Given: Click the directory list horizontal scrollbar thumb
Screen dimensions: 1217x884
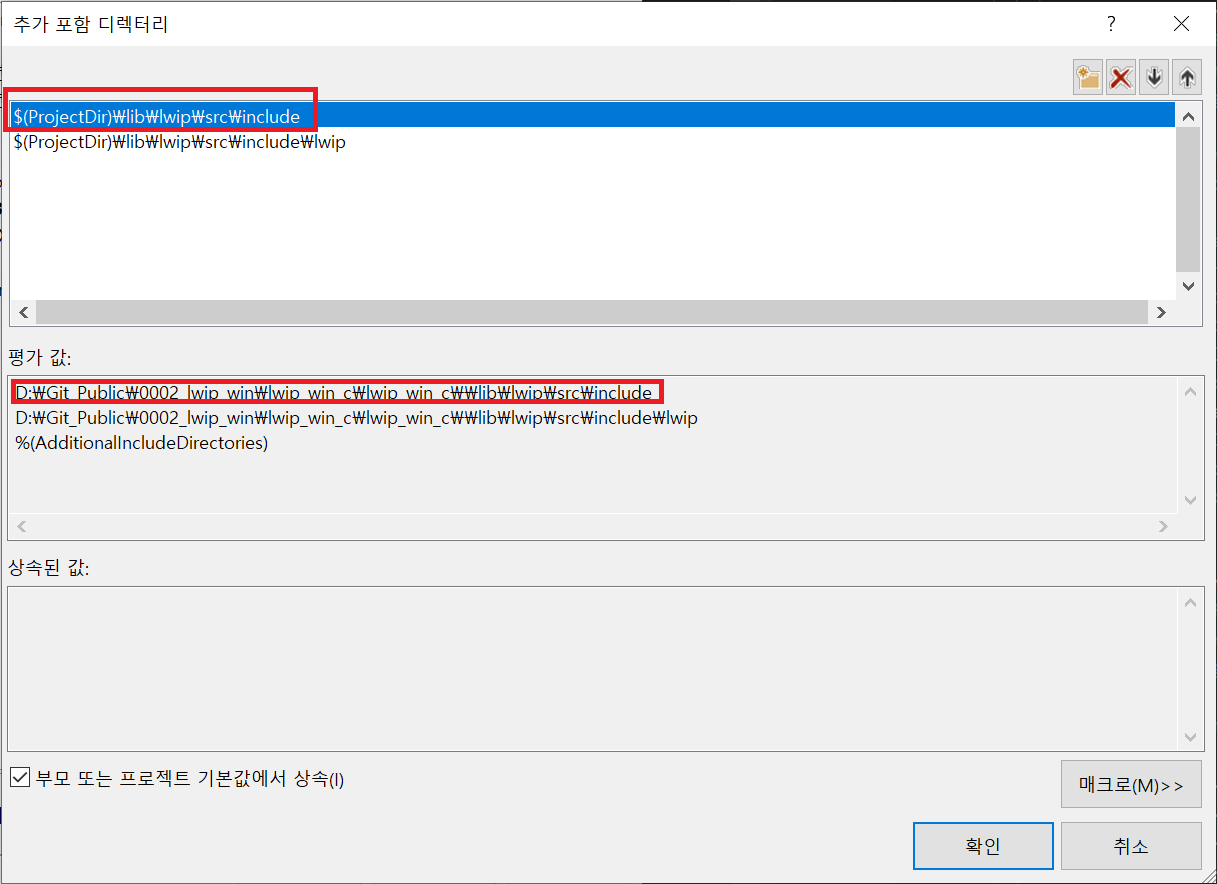Looking at the screenshot, I should coord(592,312).
